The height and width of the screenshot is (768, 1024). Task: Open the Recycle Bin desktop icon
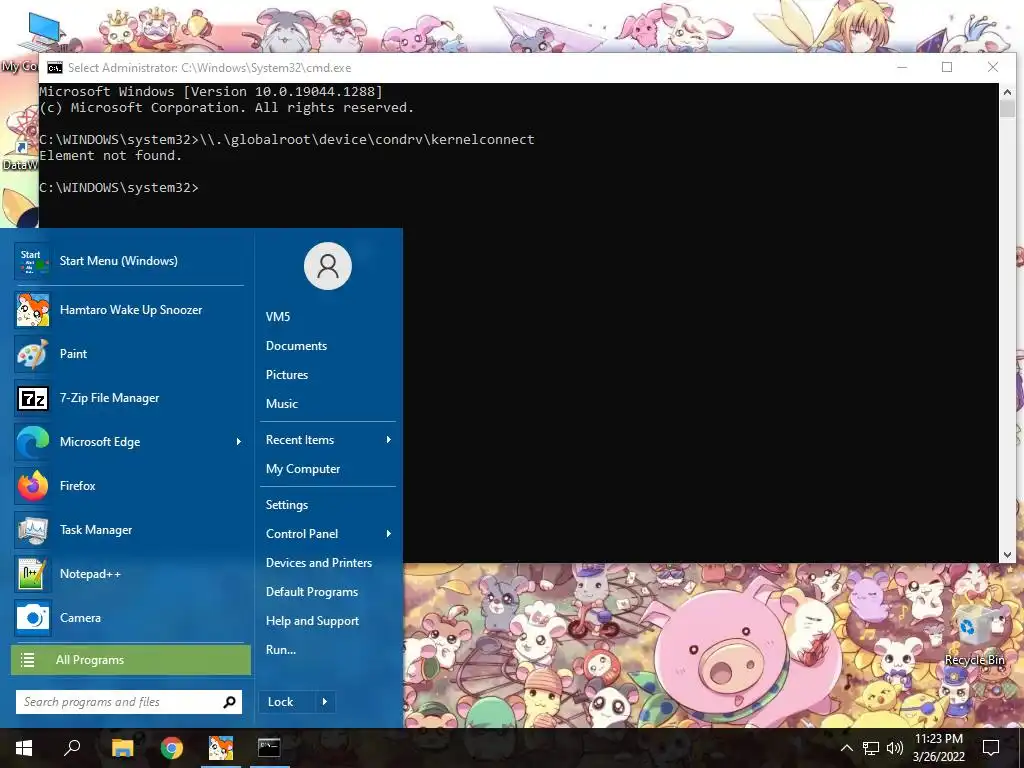pos(974,634)
